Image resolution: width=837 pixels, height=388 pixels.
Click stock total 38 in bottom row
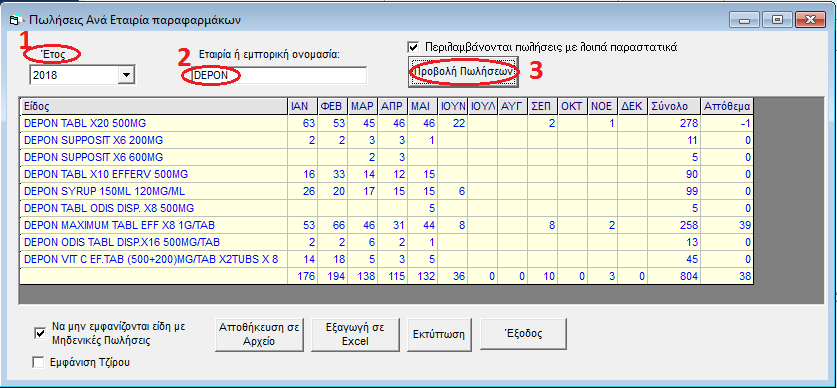[727, 276]
